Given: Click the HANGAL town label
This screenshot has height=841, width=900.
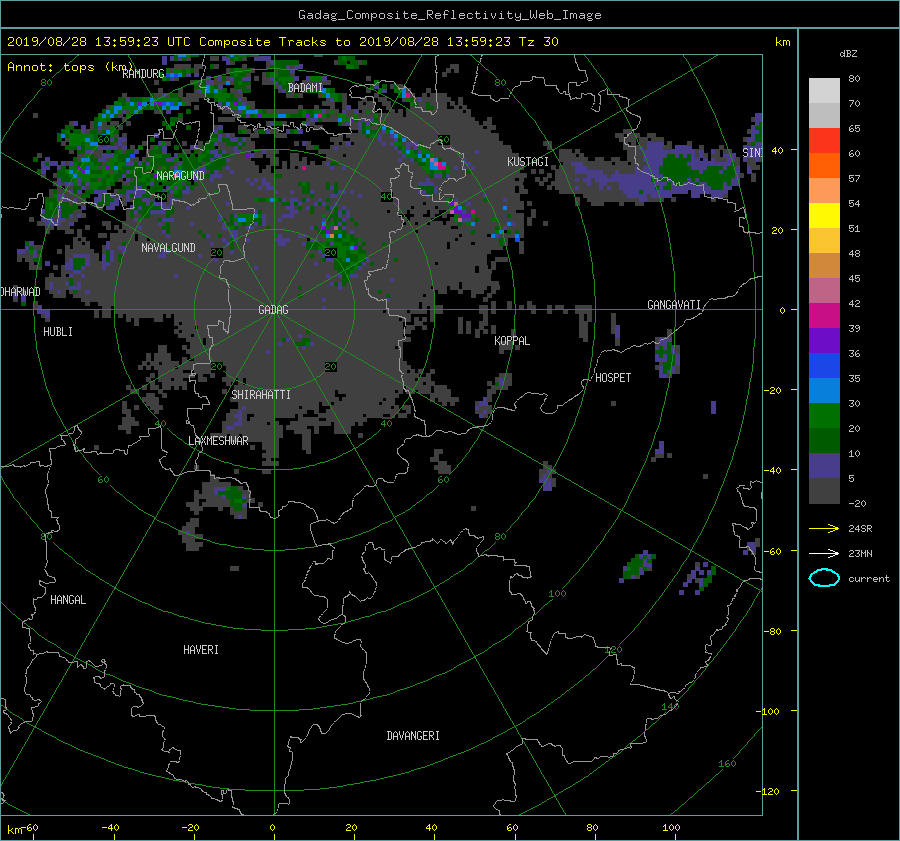Looking at the screenshot, I should 68,600.
